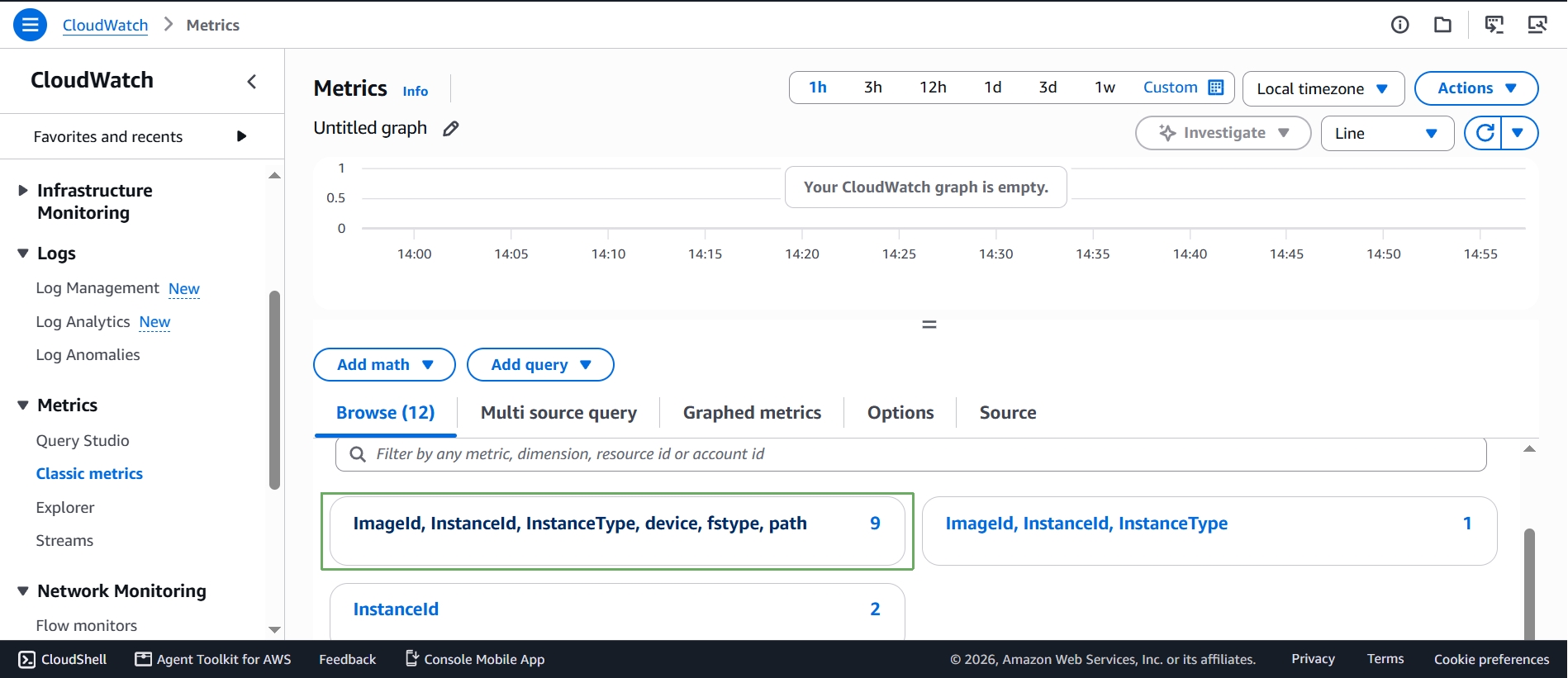Collapse the Logs section in the sidebar

(23, 254)
